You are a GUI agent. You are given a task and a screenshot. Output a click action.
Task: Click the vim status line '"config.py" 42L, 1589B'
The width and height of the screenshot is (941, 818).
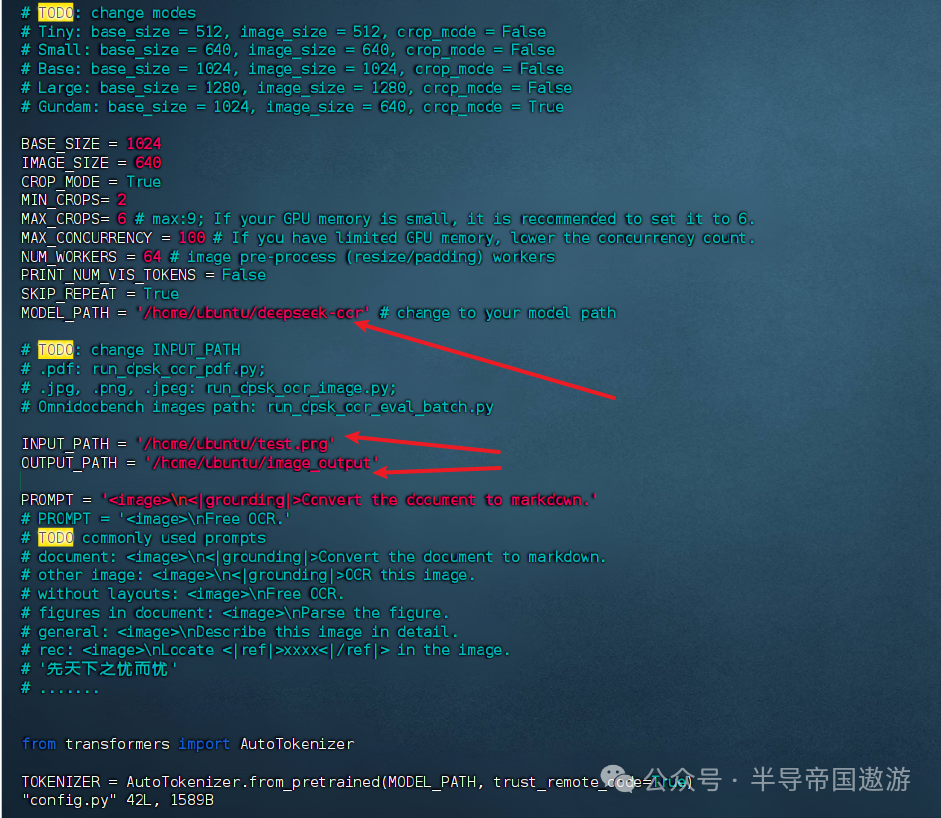(x=118, y=800)
